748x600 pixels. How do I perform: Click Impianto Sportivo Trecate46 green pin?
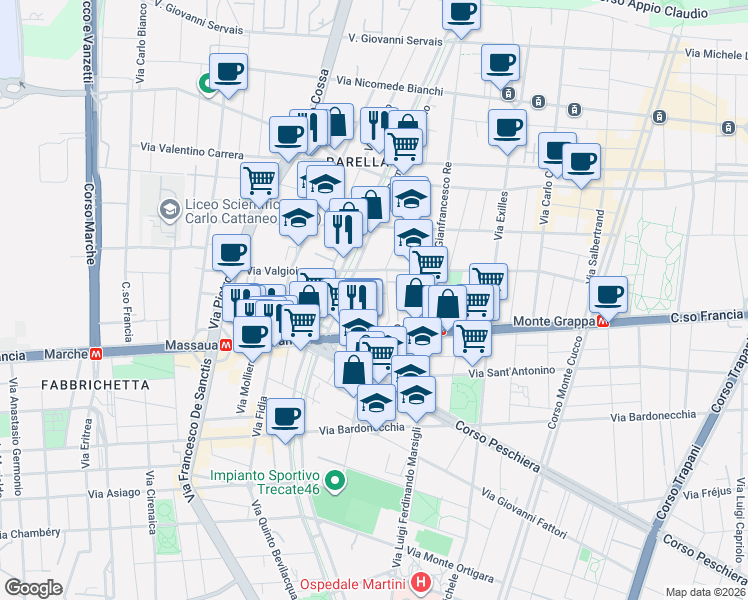(335, 482)
